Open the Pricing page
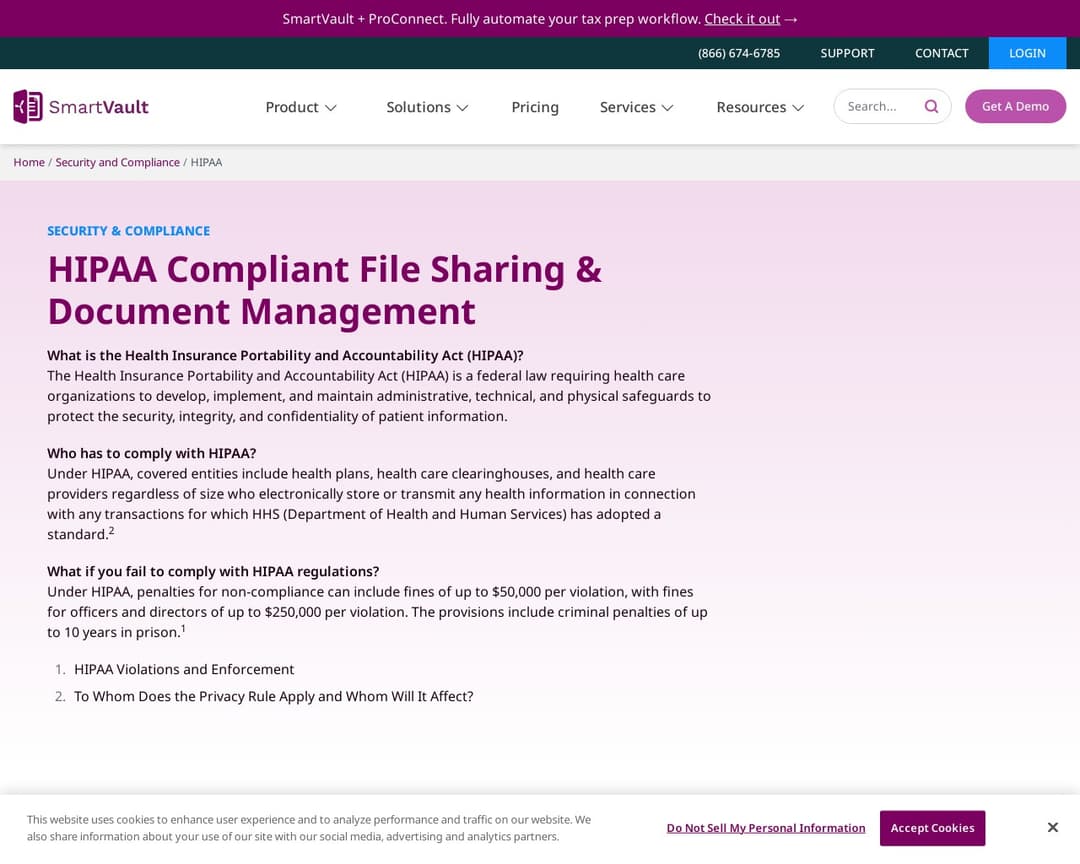1080x864 pixels. pos(535,107)
